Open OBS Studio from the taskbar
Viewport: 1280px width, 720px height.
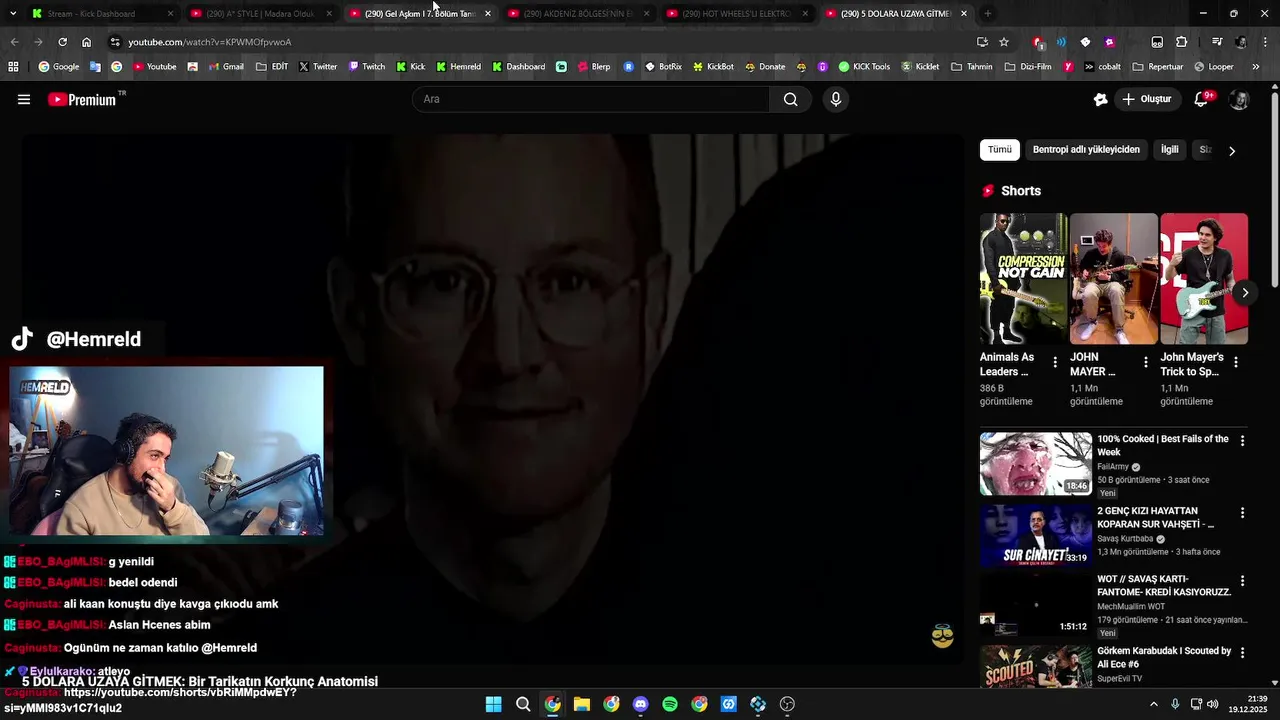coord(787,704)
